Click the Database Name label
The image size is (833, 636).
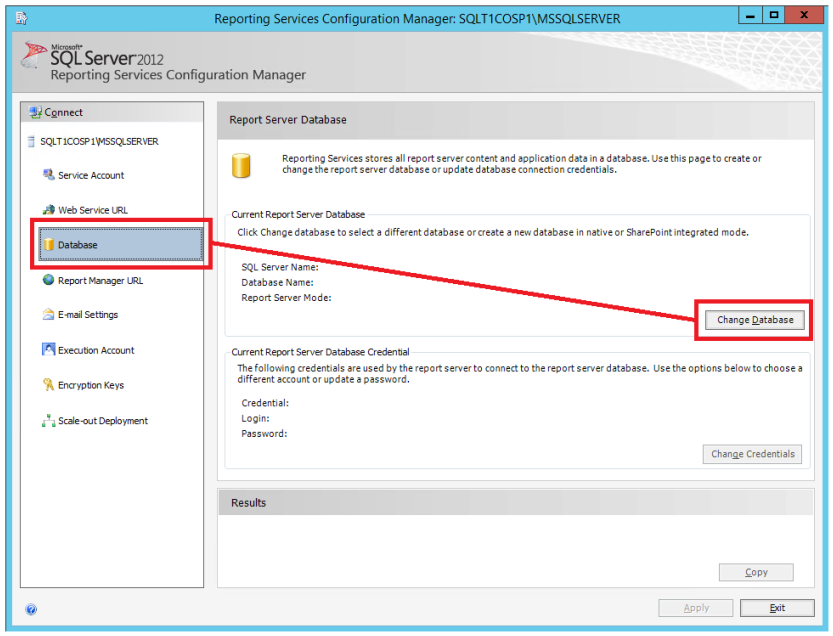coord(277,283)
